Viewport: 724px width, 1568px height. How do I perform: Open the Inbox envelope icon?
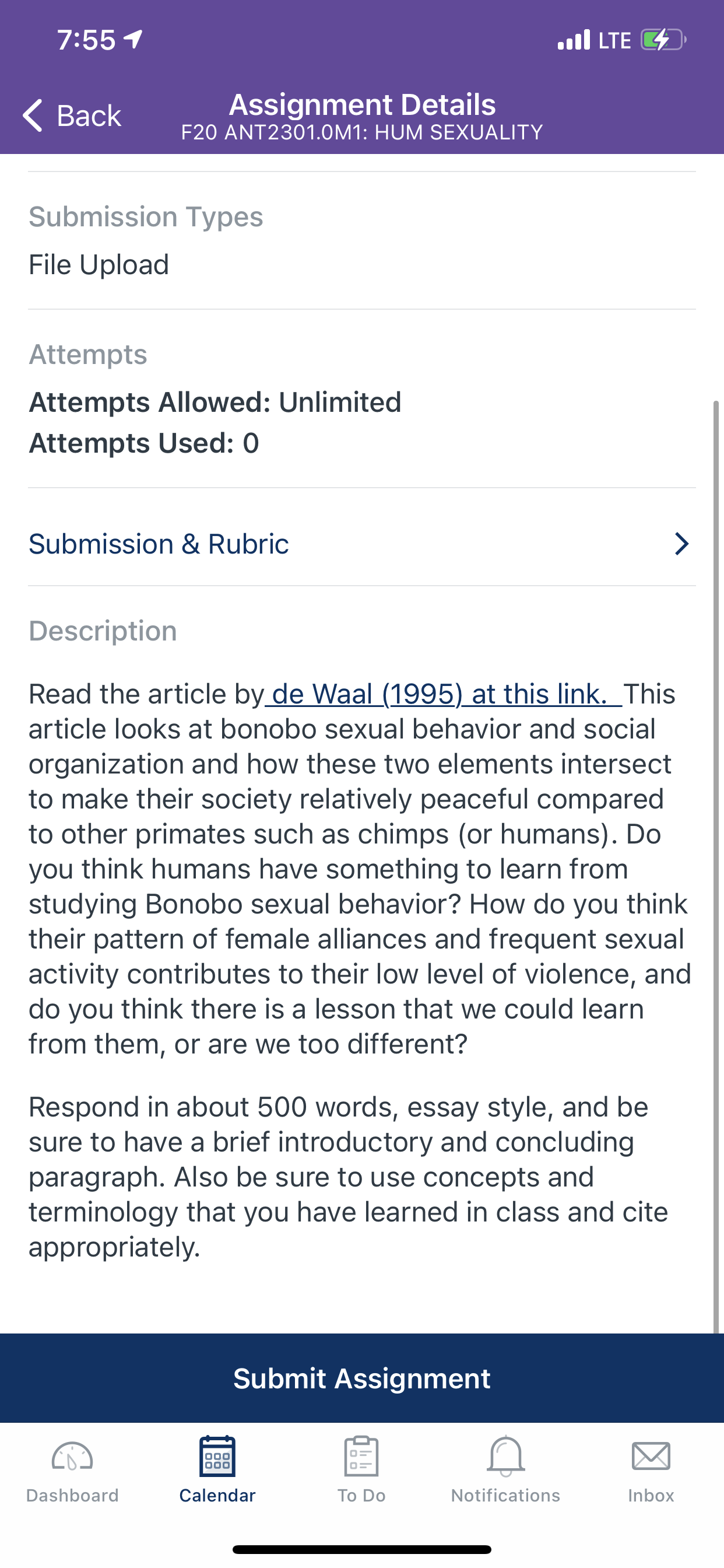coord(651,1457)
